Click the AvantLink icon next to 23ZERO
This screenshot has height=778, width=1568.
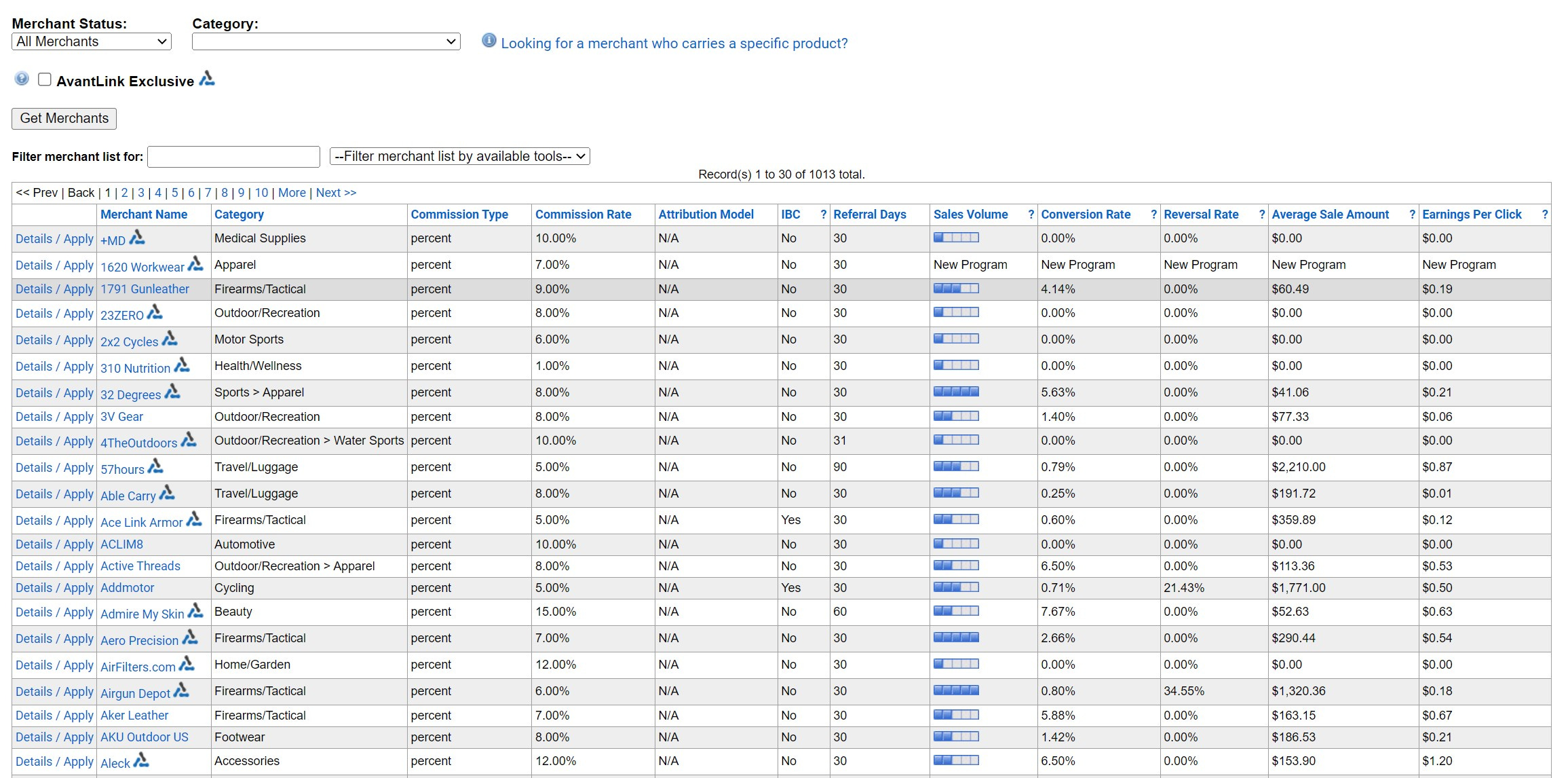coord(155,312)
